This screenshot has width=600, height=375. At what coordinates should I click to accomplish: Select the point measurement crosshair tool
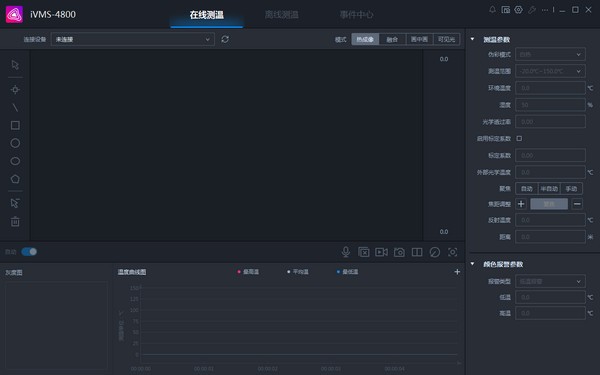15,90
